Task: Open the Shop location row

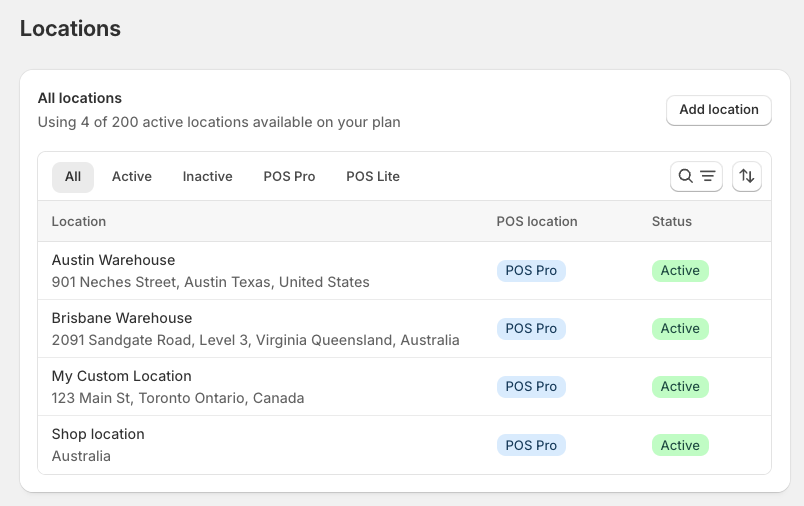Action: click(404, 445)
